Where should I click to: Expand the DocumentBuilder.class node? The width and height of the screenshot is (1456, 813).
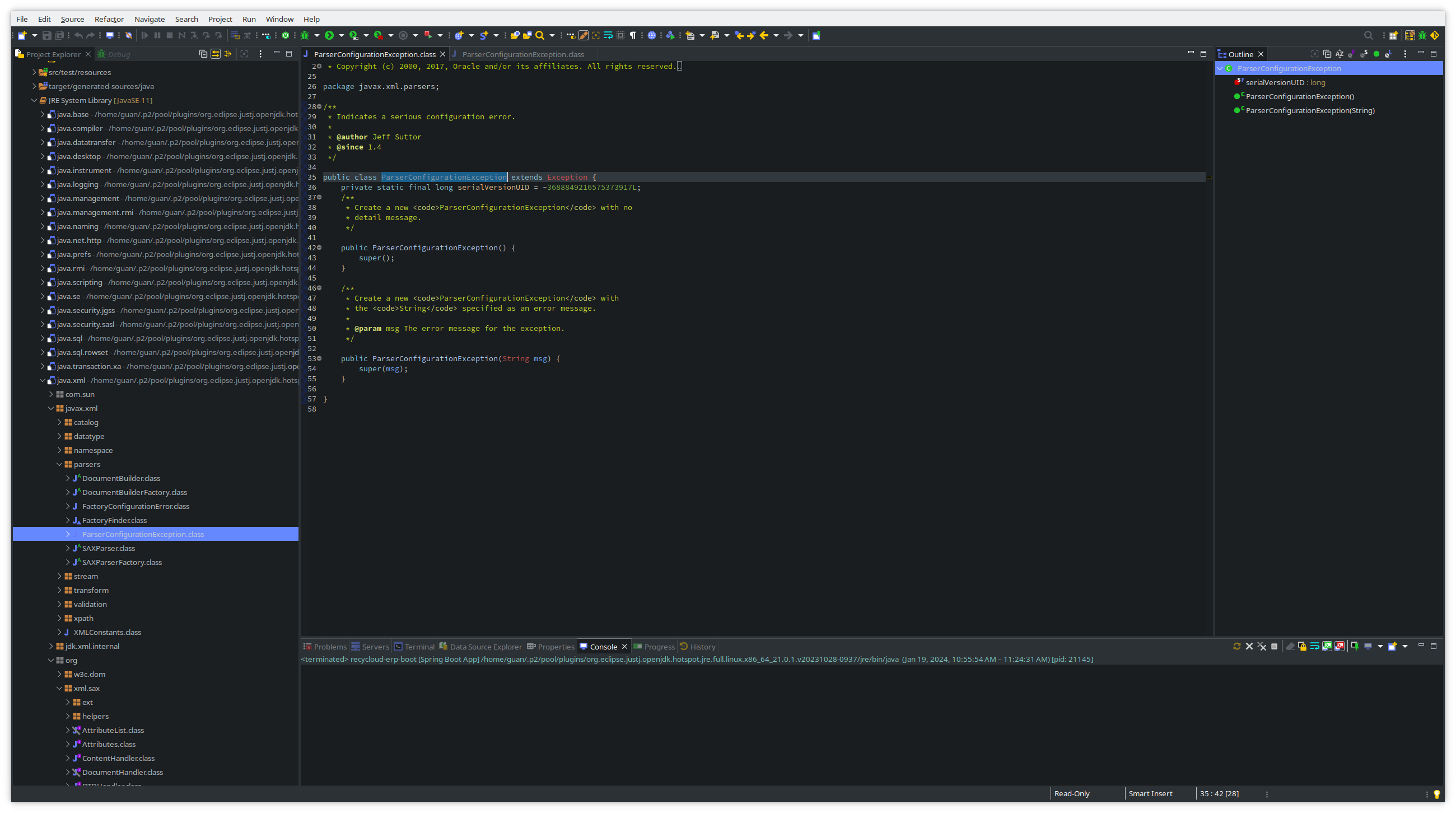[x=67, y=478]
